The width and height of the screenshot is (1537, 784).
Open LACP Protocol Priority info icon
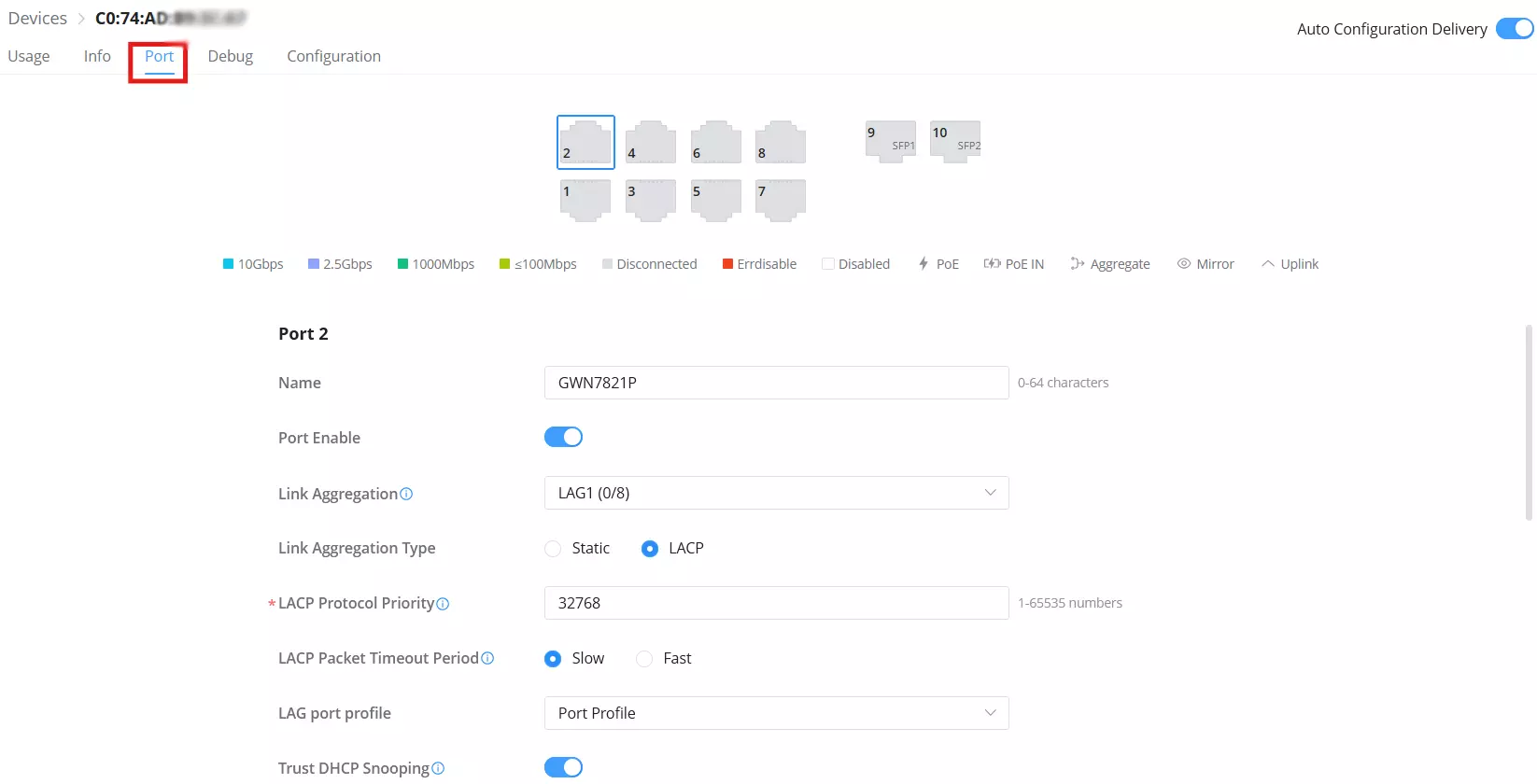coord(443,604)
